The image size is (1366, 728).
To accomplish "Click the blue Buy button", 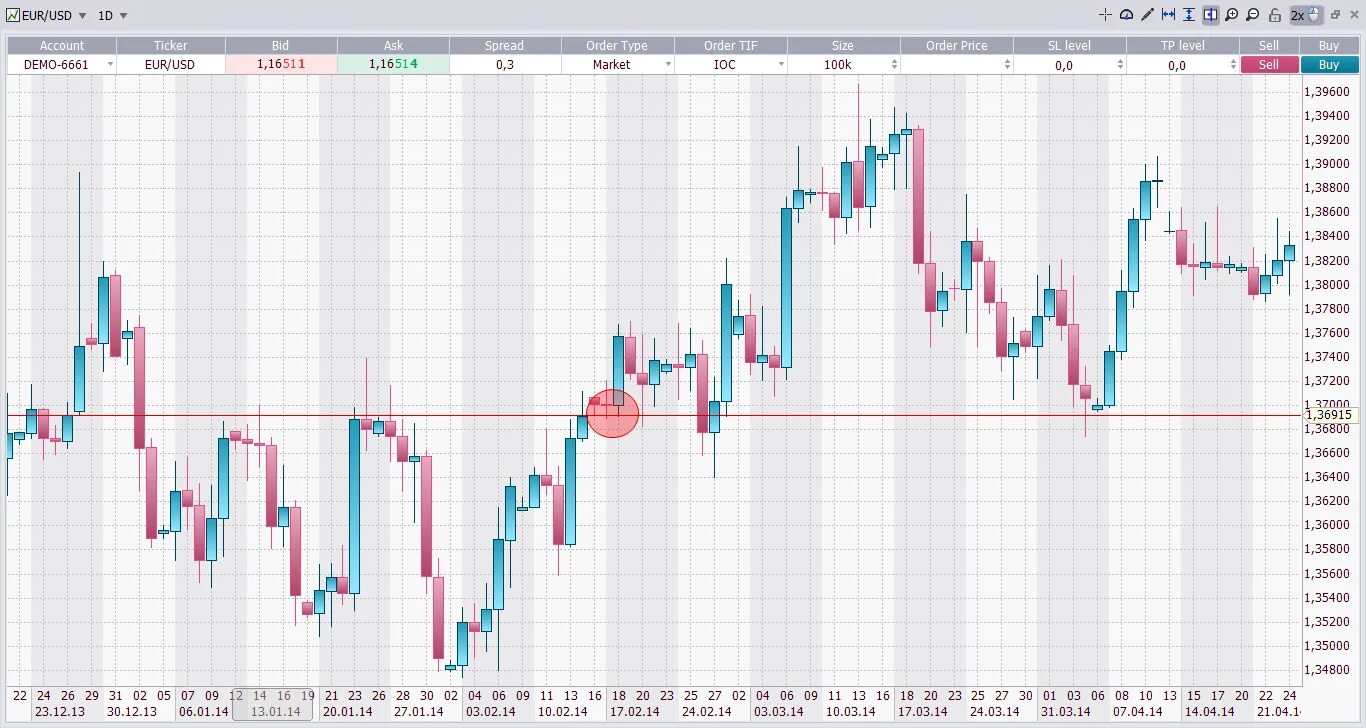I will coord(1328,64).
